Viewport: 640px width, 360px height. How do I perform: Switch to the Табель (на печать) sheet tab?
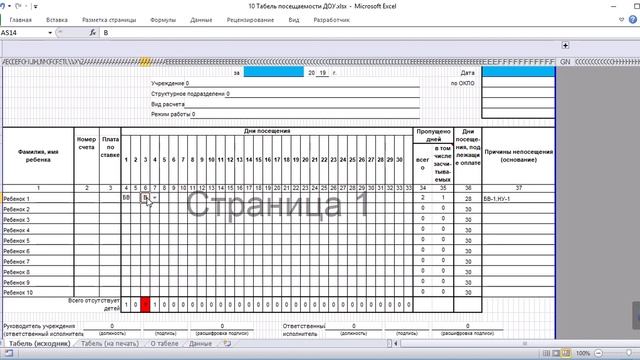pyautogui.click(x=110, y=344)
